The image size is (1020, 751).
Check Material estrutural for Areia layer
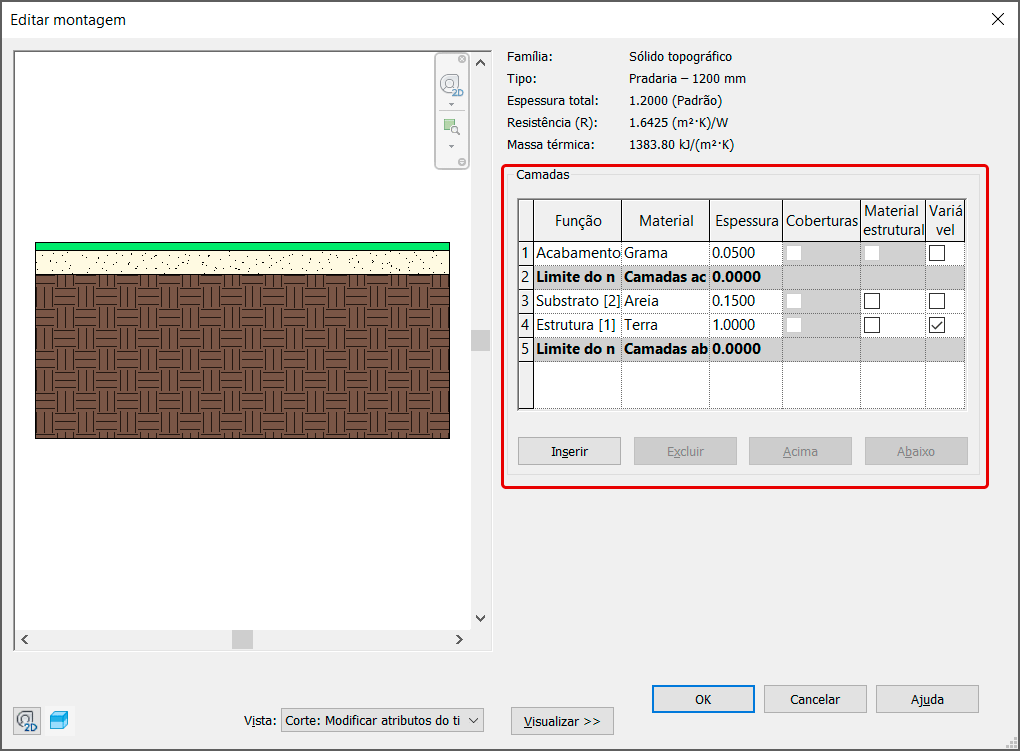pos(872,301)
